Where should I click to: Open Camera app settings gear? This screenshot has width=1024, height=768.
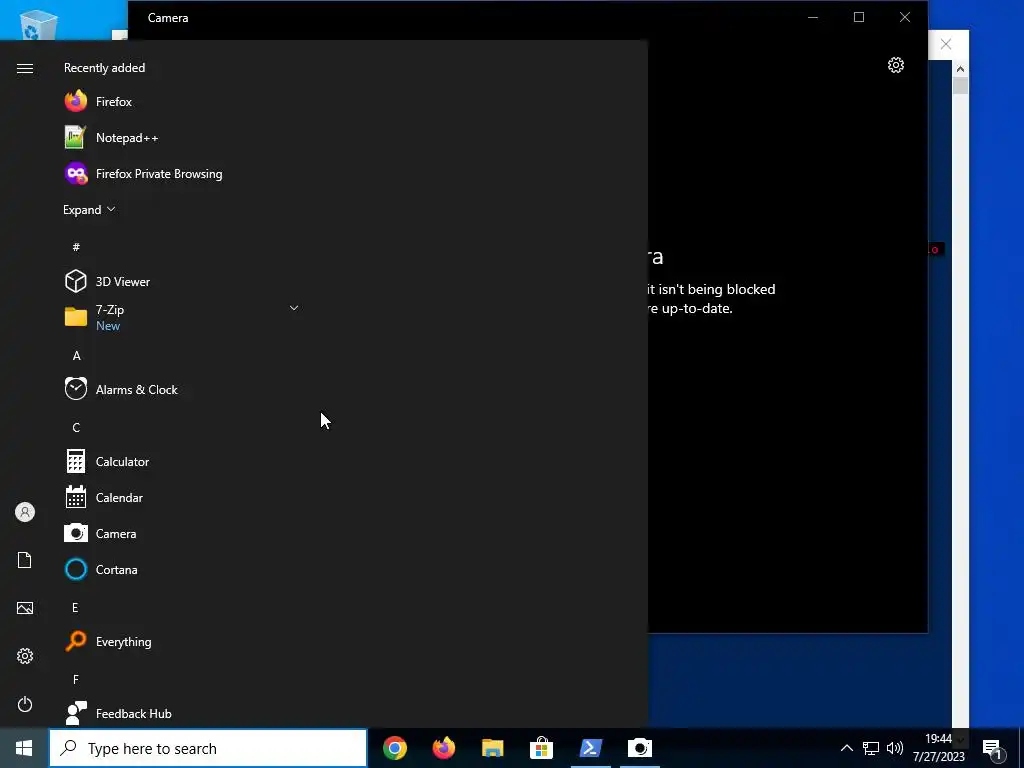896,65
